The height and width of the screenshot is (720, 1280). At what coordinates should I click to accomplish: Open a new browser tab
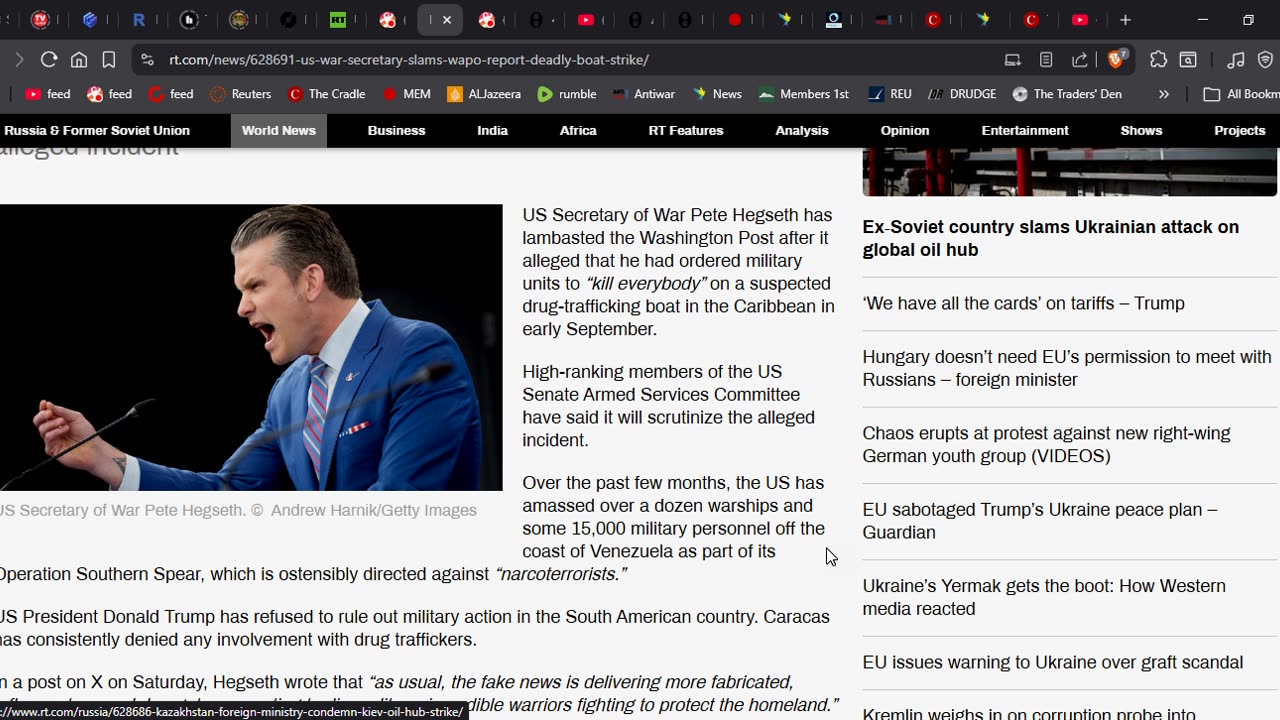[x=1125, y=20]
